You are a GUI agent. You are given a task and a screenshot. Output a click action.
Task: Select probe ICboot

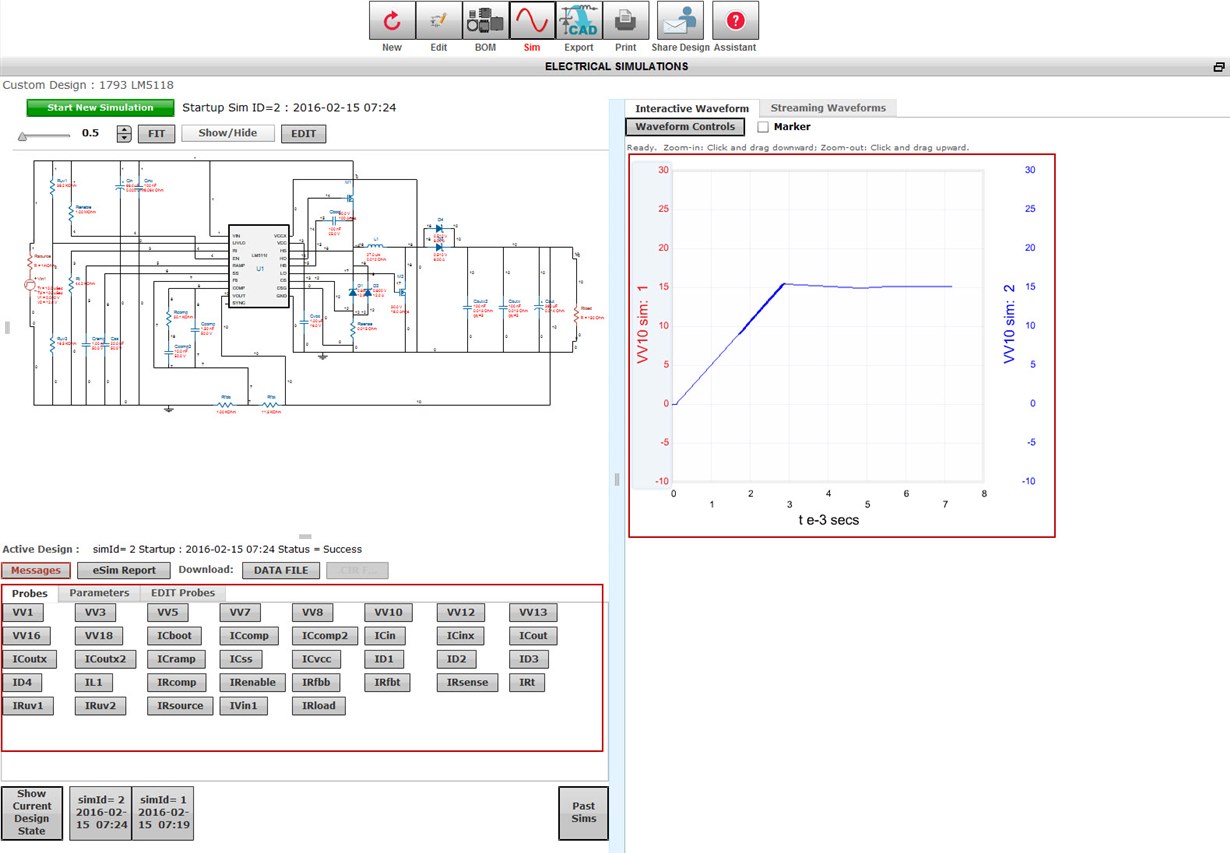(x=174, y=636)
